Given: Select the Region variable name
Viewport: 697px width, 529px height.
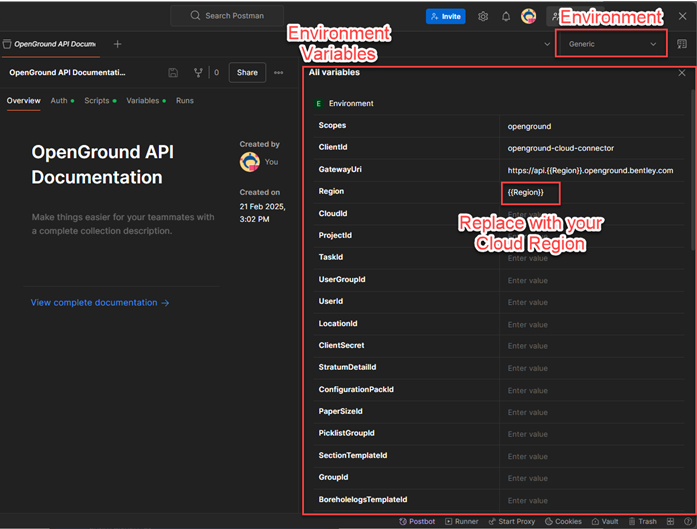Looking at the screenshot, I should 331,191.
